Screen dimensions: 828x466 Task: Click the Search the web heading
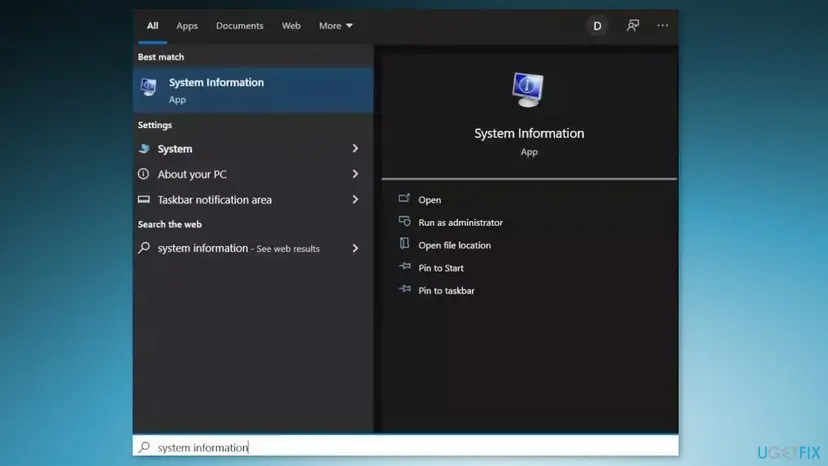click(170, 224)
